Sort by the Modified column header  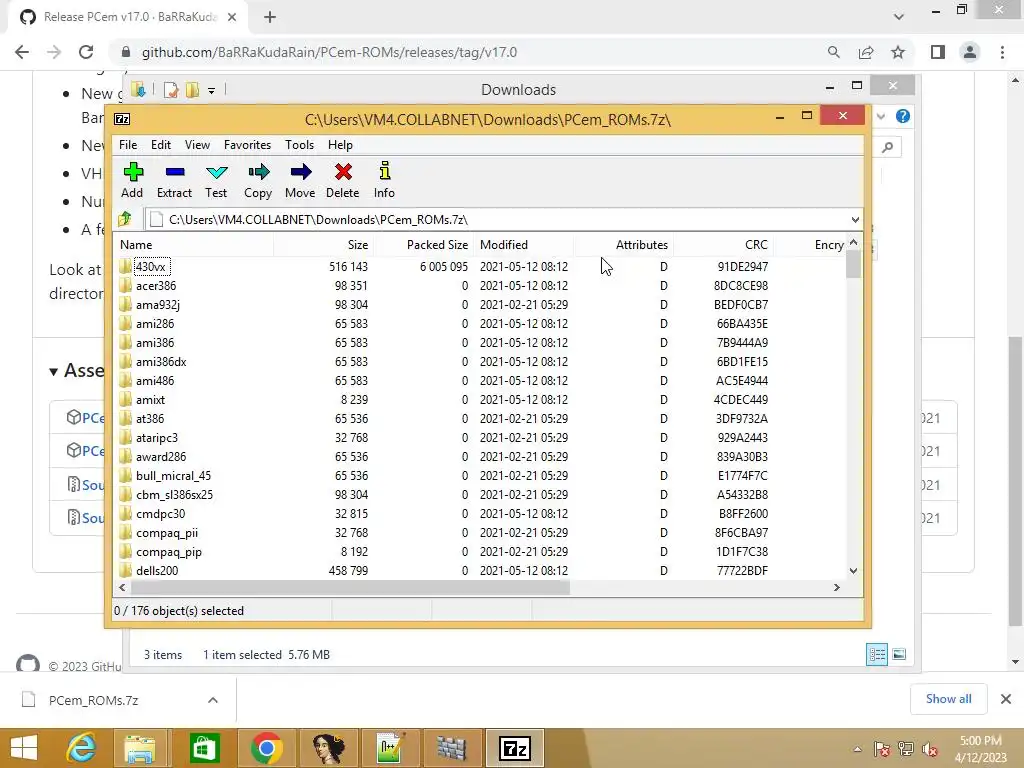pos(524,245)
